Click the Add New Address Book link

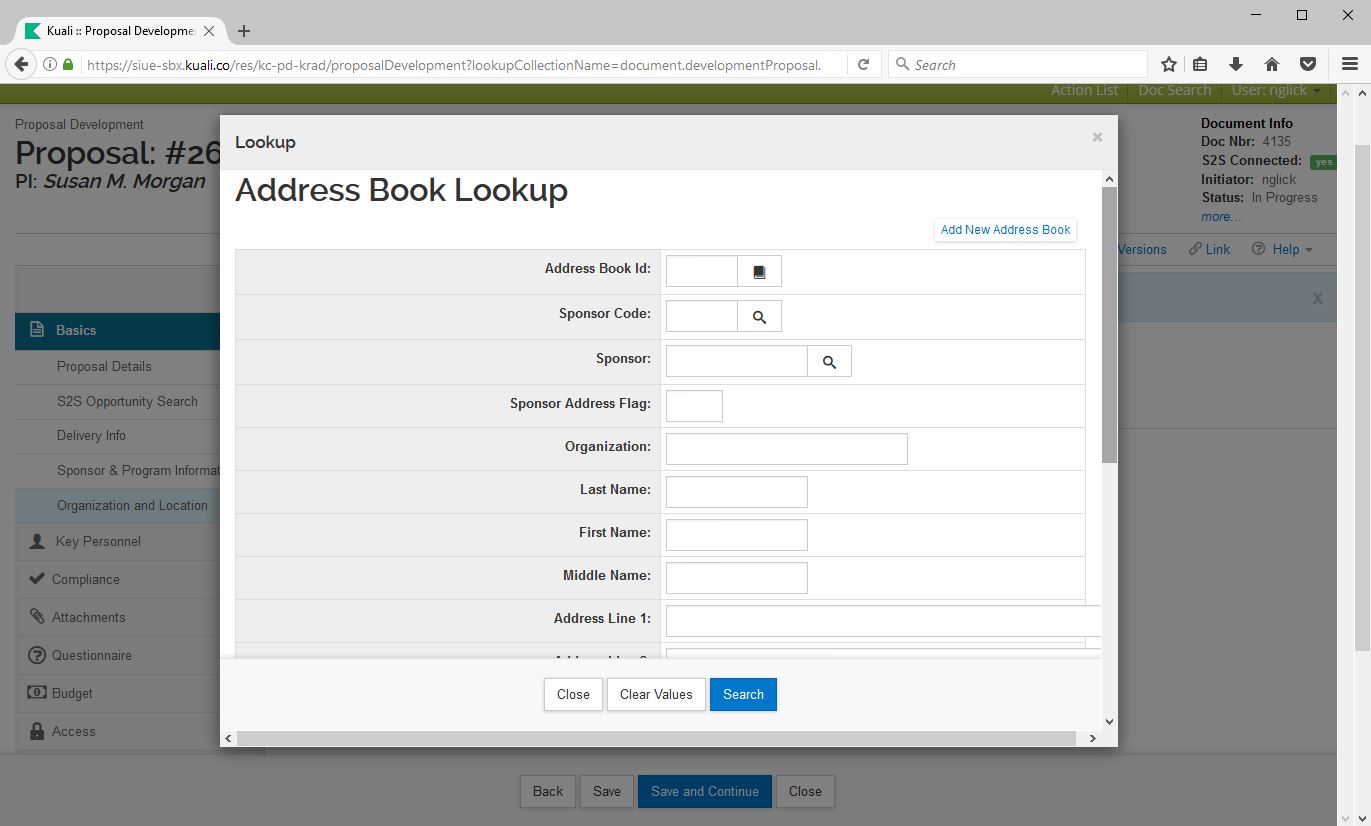(1005, 230)
